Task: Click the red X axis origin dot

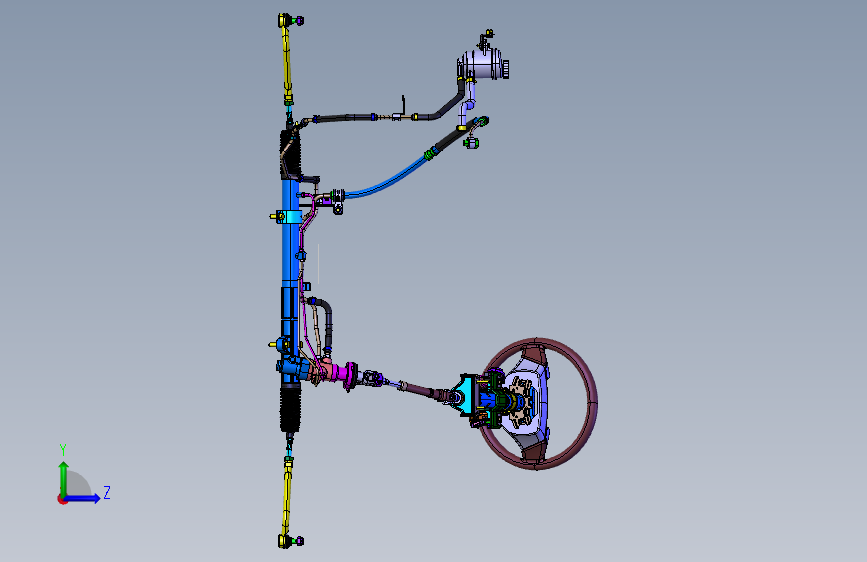Action: (62, 499)
